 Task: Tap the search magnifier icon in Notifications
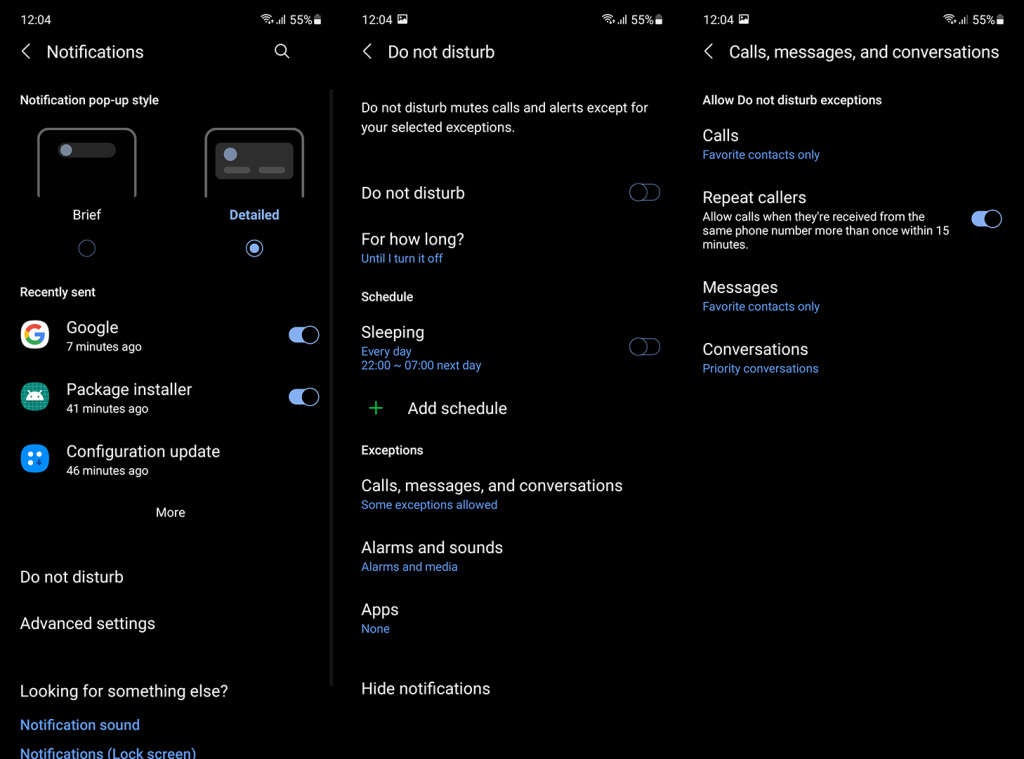pos(281,51)
